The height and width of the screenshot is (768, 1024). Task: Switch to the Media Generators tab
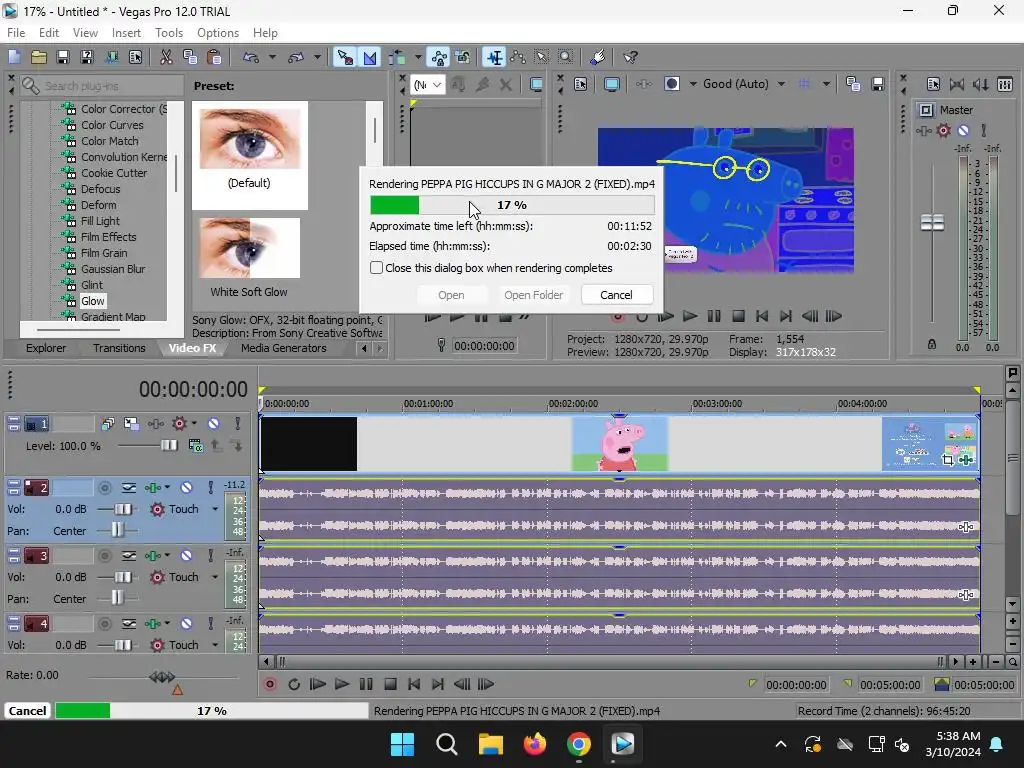tap(283, 348)
